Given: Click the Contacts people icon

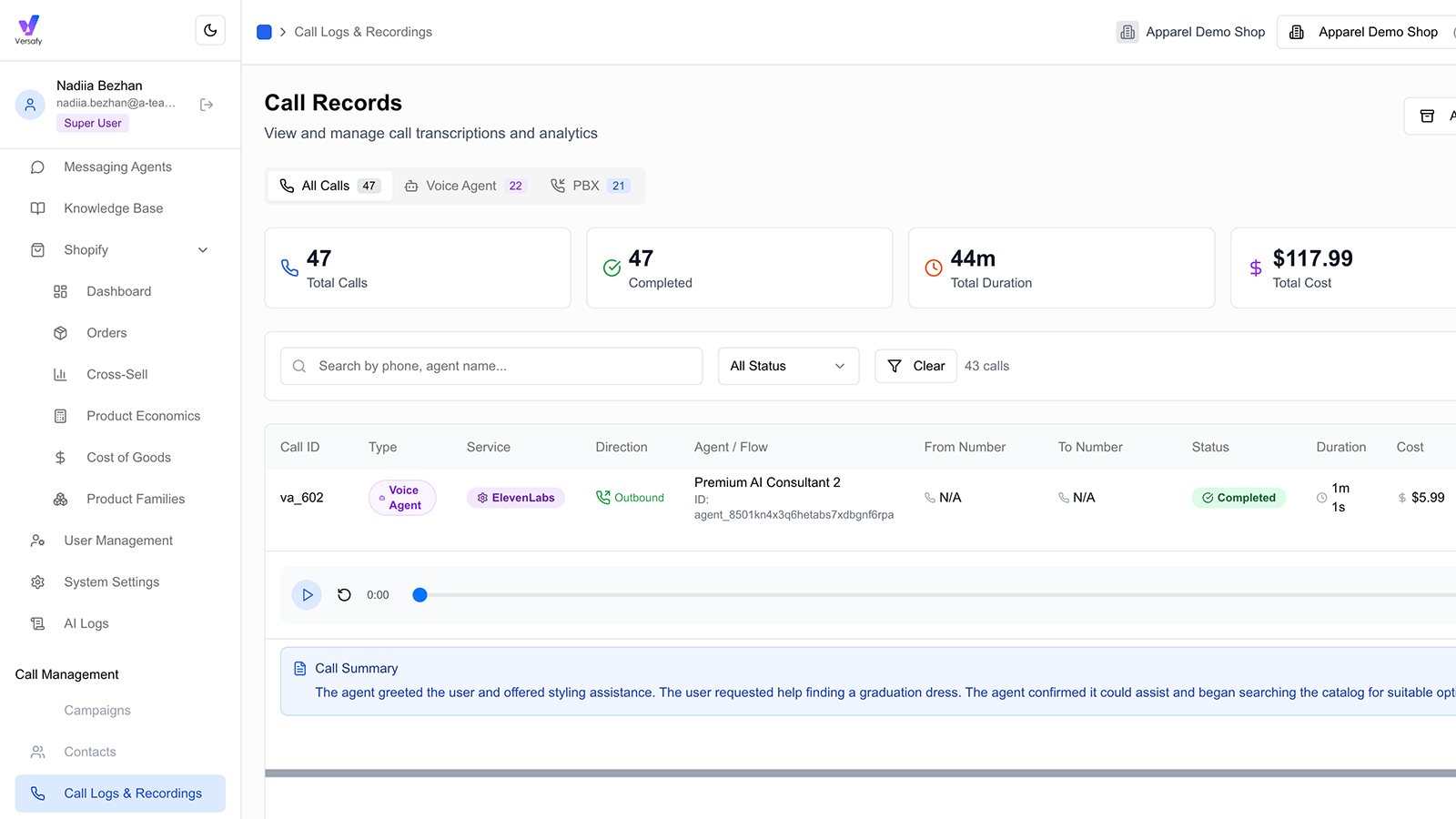Looking at the screenshot, I should 37,752.
